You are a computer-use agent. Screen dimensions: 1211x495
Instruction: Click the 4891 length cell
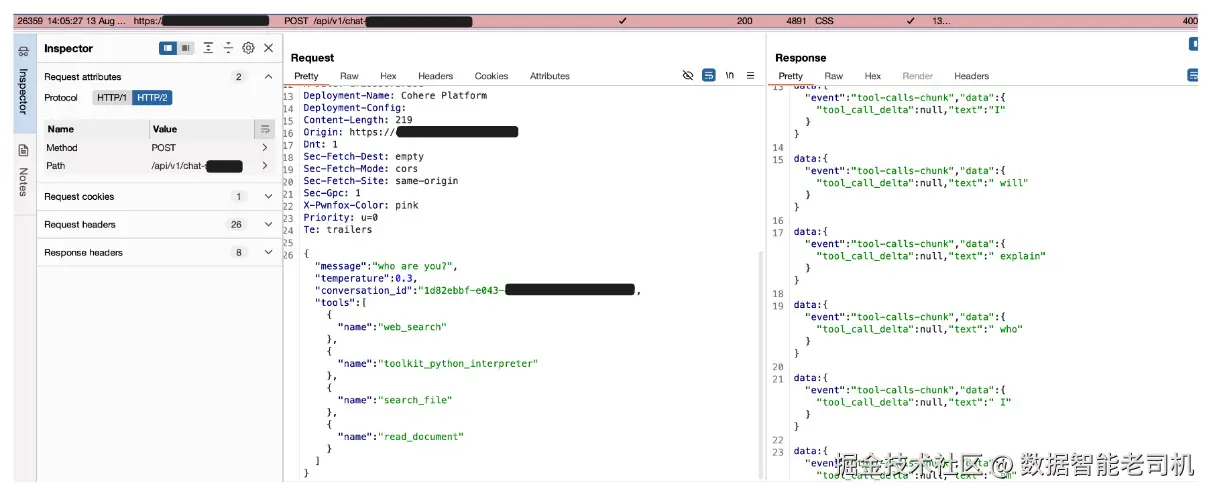(x=796, y=20)
